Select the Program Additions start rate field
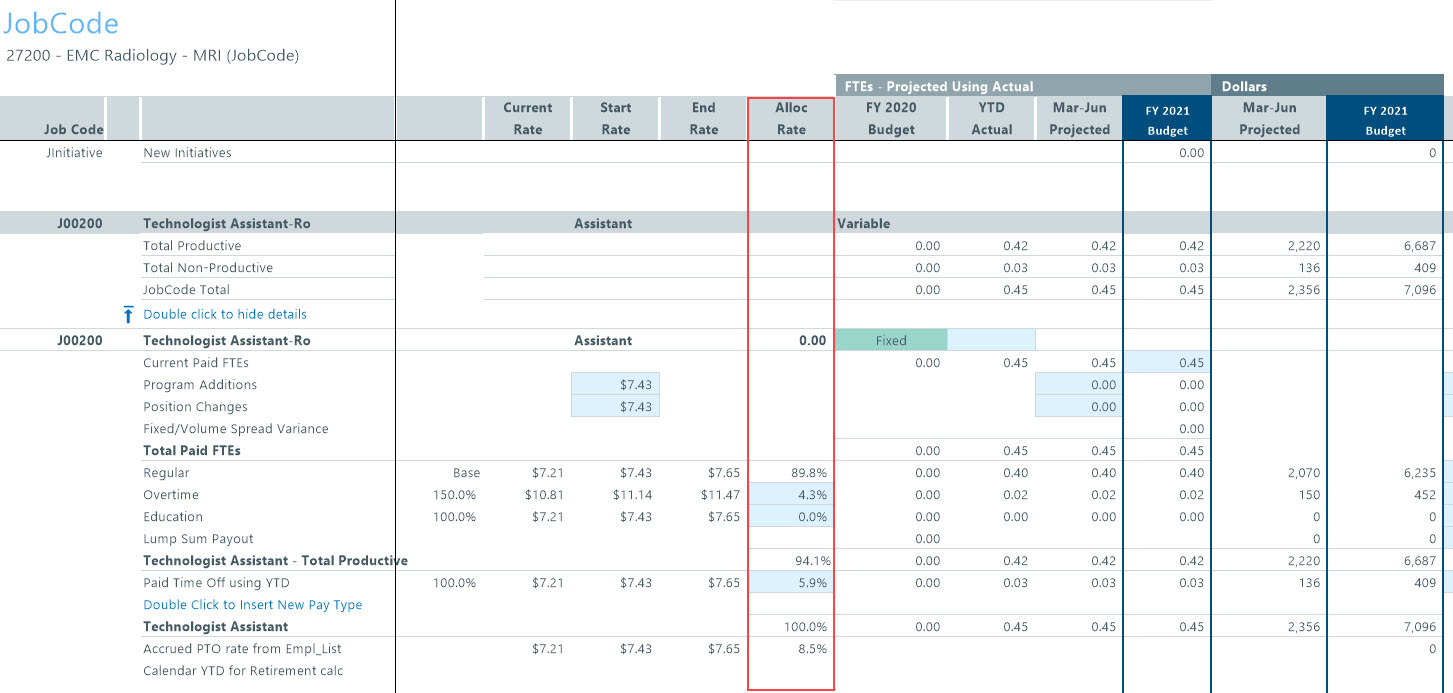1453x693 pixels. (615, 385)
